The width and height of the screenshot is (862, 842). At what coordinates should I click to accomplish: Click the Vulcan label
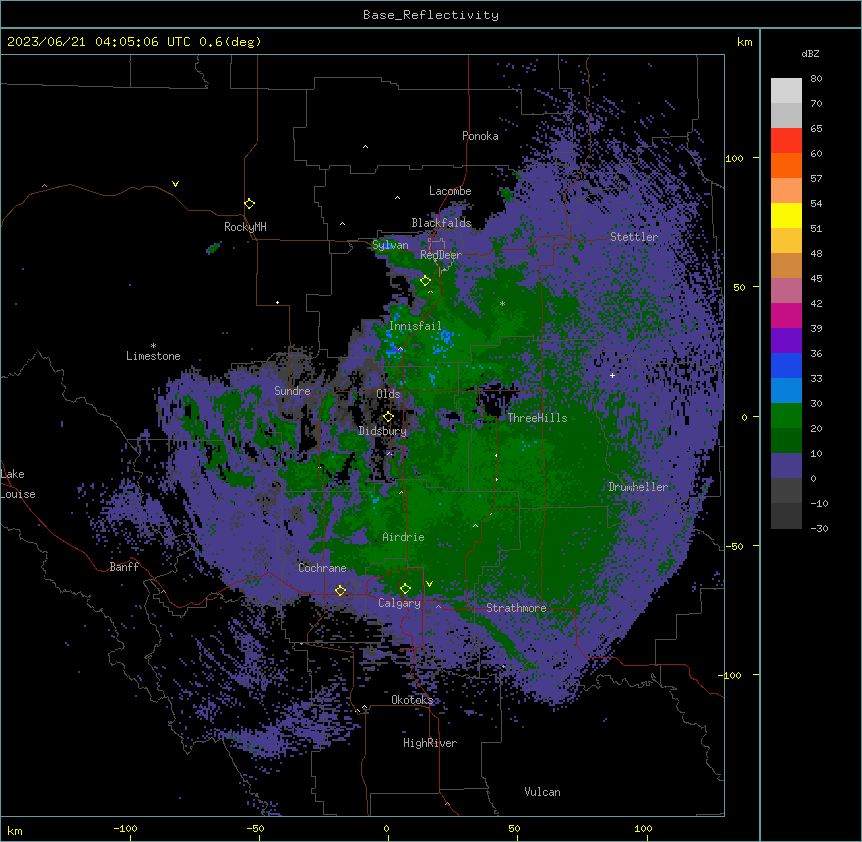tap(542, 792)
